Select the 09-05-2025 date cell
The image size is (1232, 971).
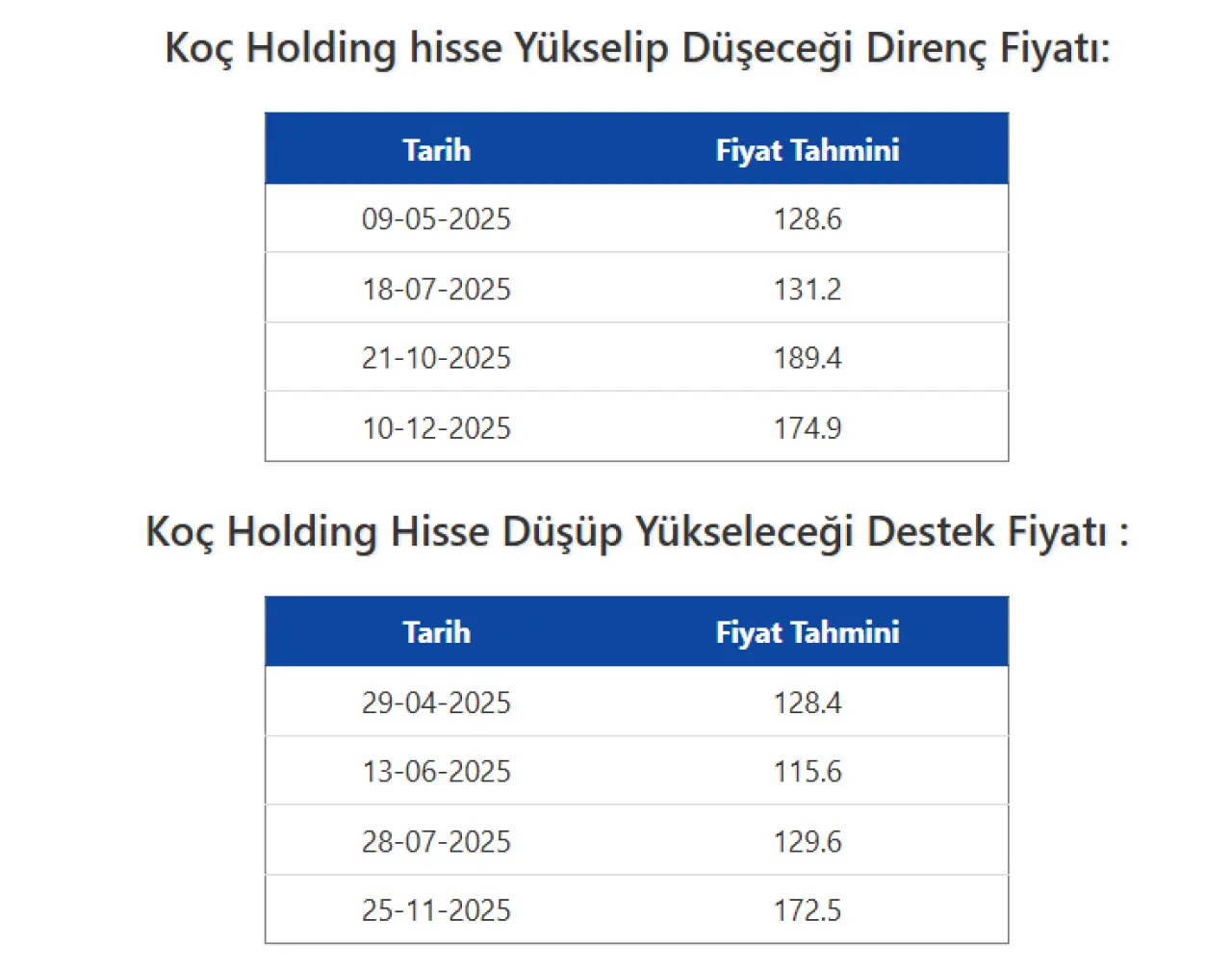(437, 219)
